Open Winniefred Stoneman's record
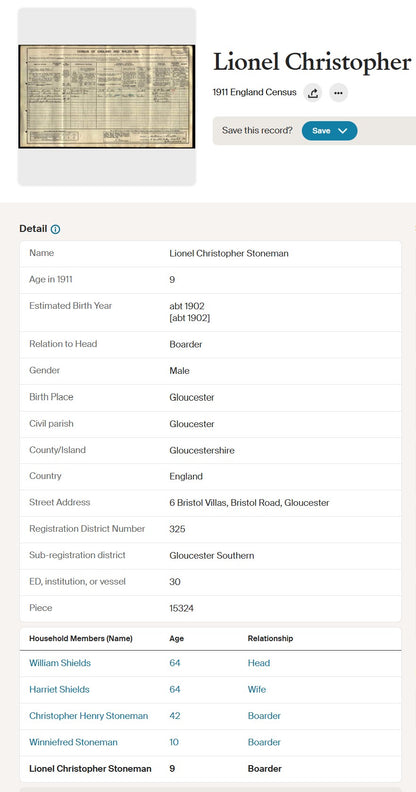This screenshot has height=792, width=416. (x=73, y=742)
